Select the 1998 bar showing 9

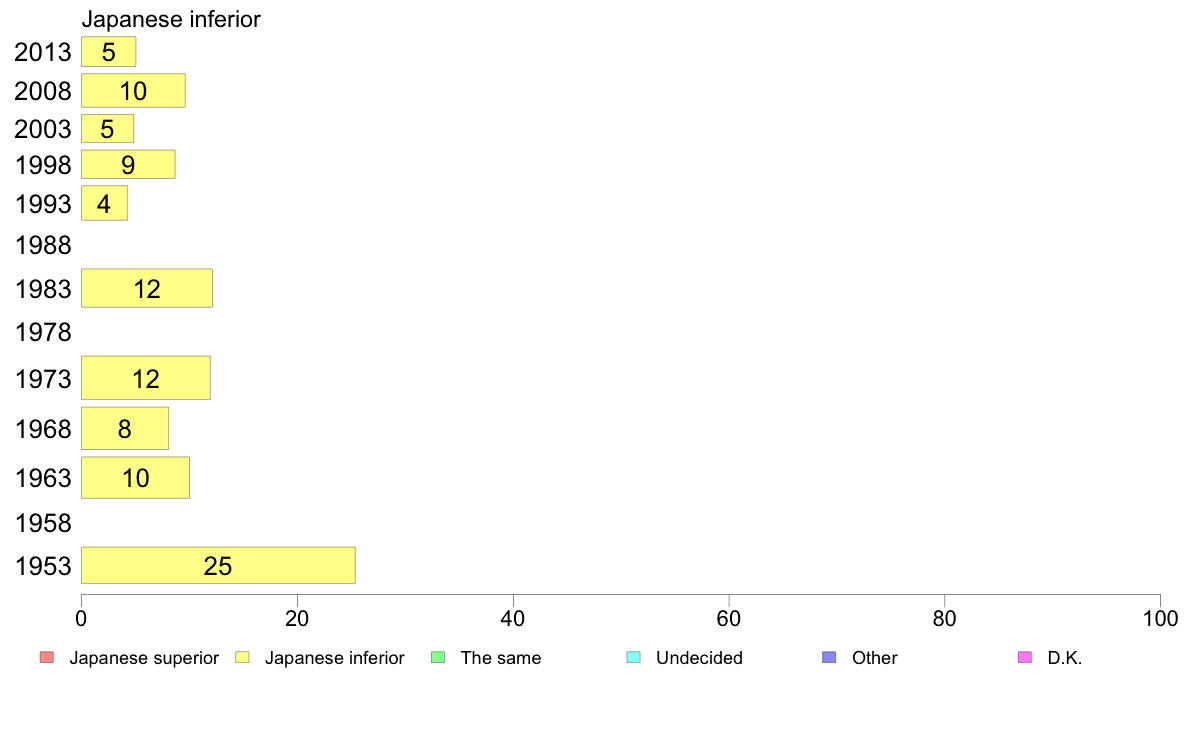click(128, 164)
